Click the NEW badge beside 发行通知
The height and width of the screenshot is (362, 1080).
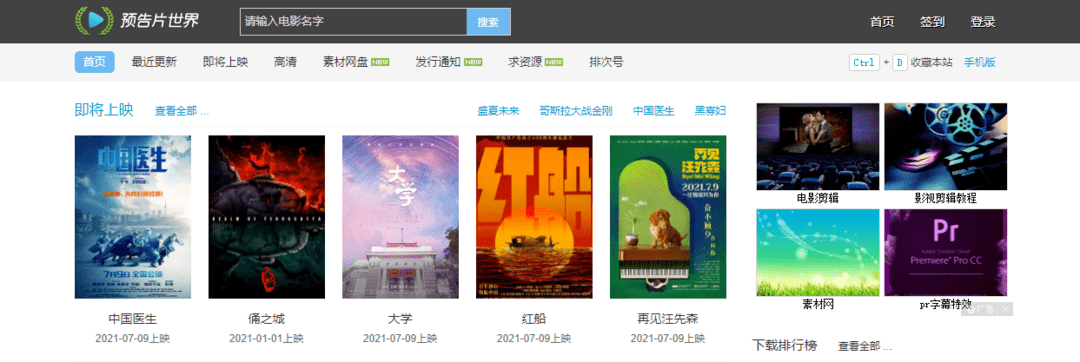coord(472,62)
